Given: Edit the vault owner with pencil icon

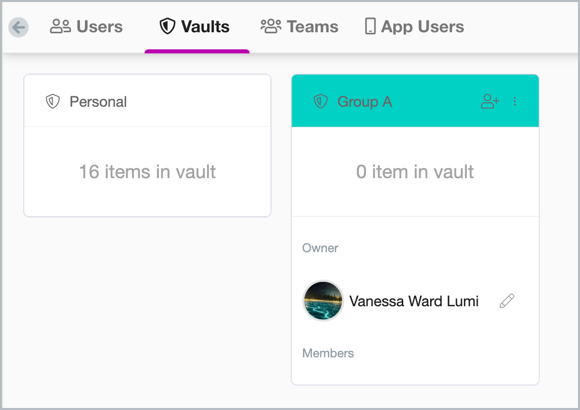Looking at the screenshot, I should pyautogui.click(x=507, y=301).
